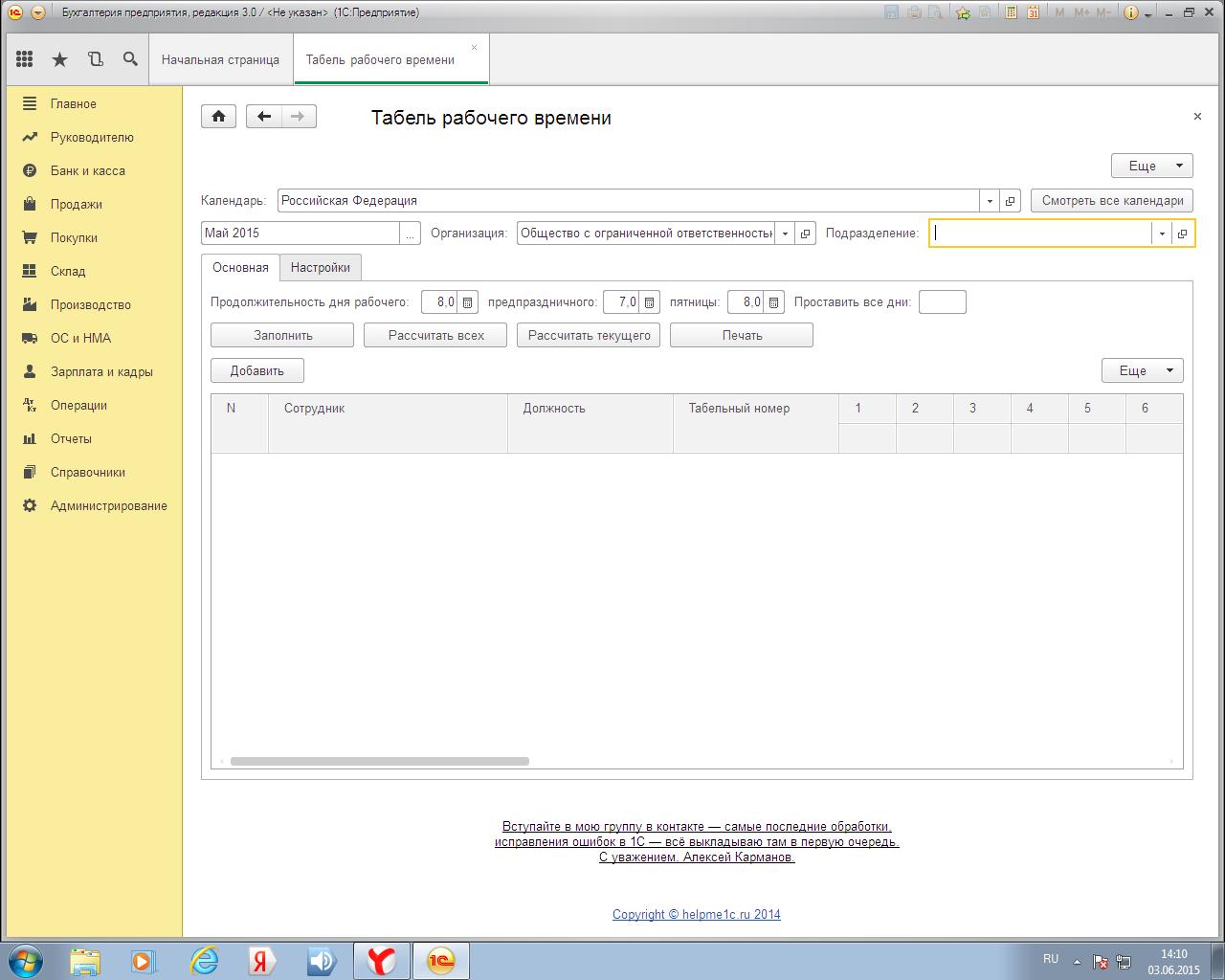The image size is (1225, 980).
Task: Click the Рассчитать всех button
Action: 435,335
